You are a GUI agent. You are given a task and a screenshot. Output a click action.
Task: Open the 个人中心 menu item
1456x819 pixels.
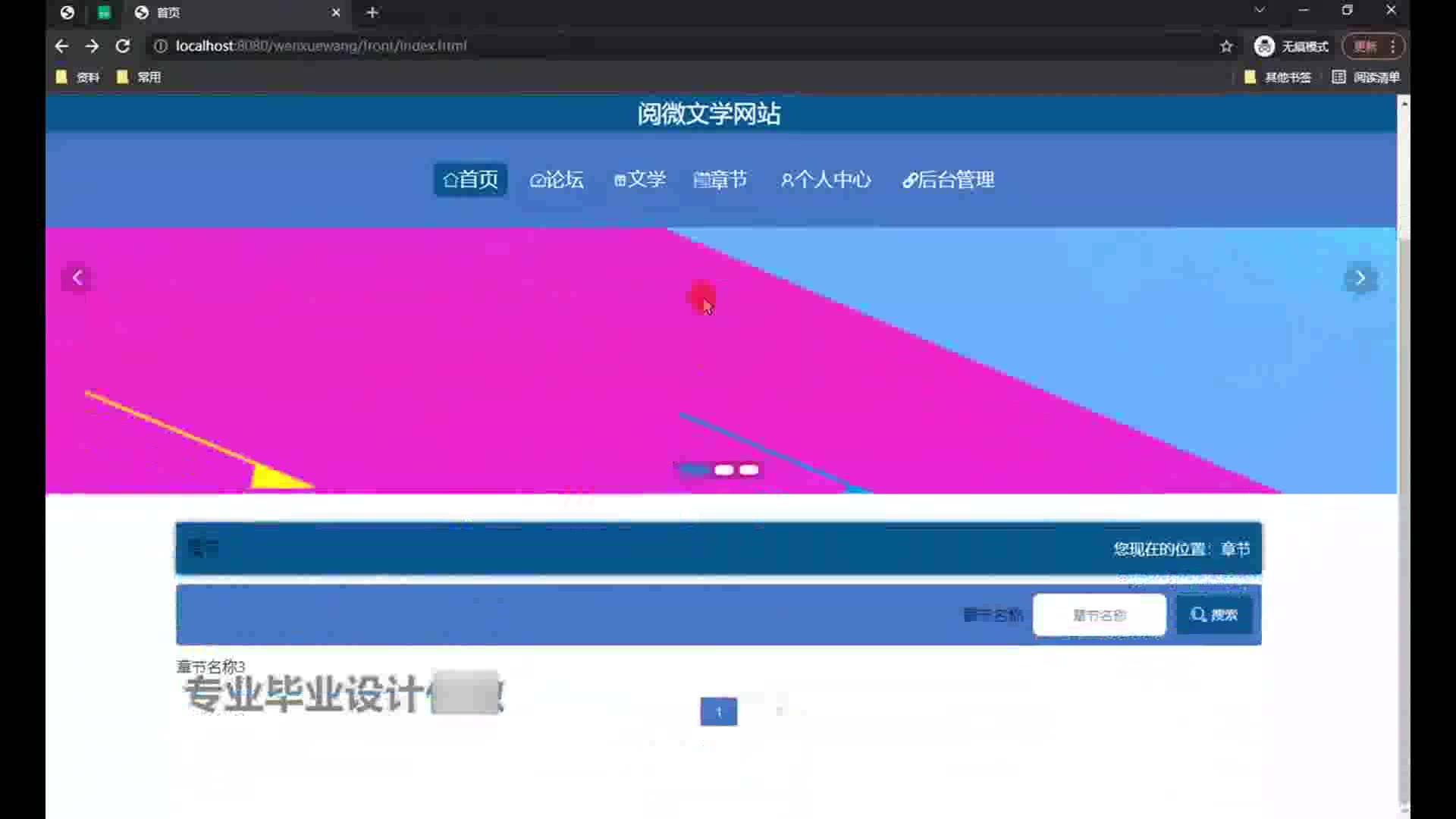tap(826, 180)
